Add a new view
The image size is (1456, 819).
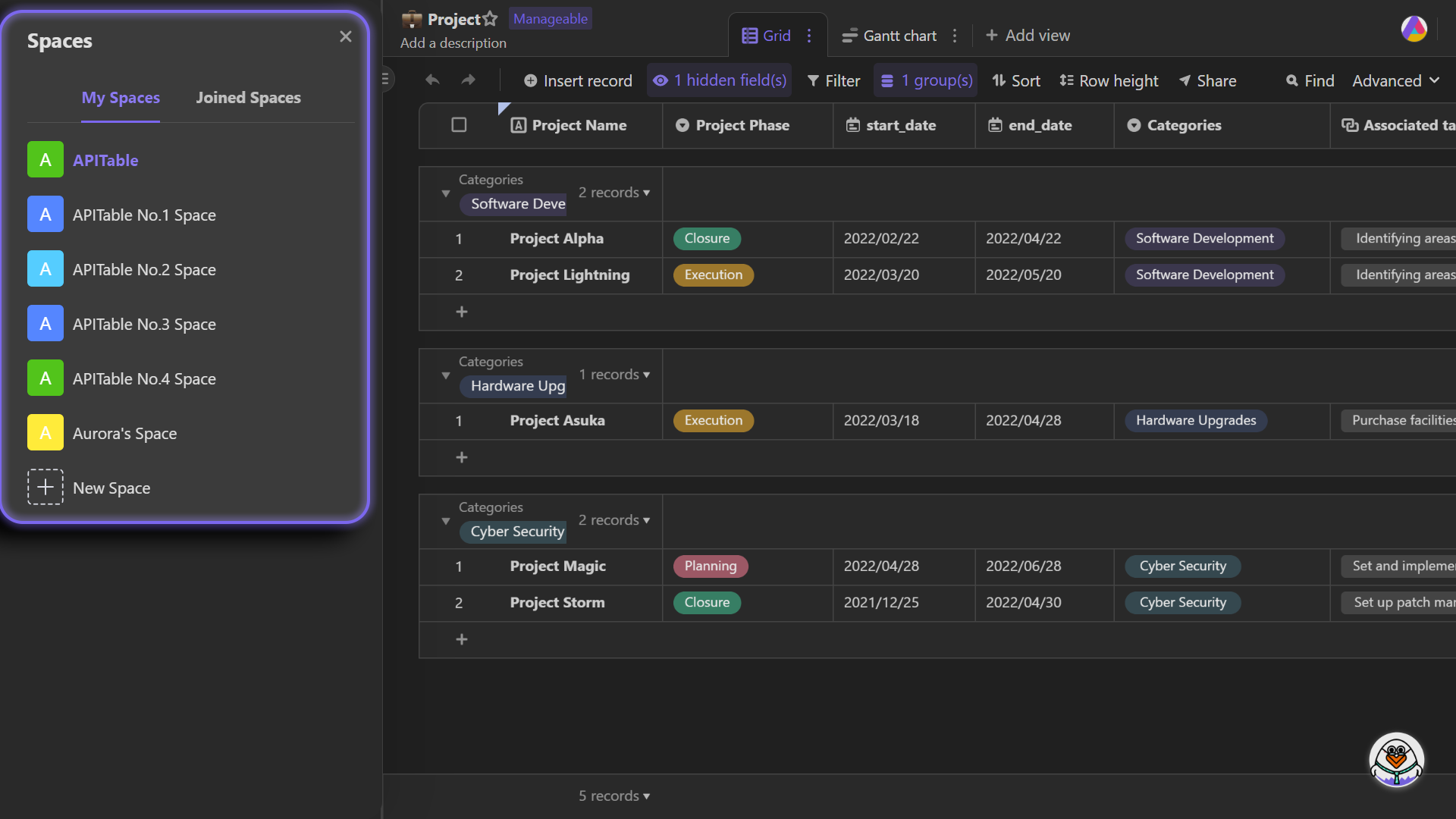1028,36
